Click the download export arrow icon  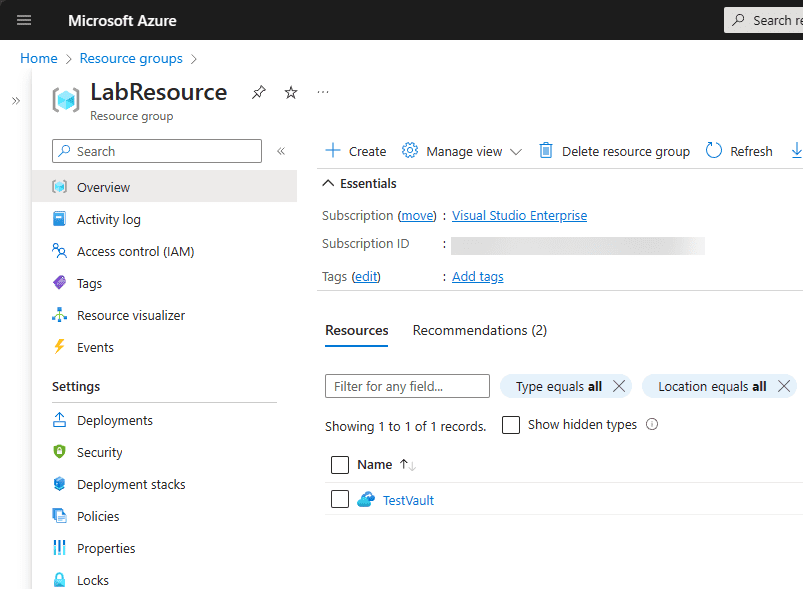(796, 151)
